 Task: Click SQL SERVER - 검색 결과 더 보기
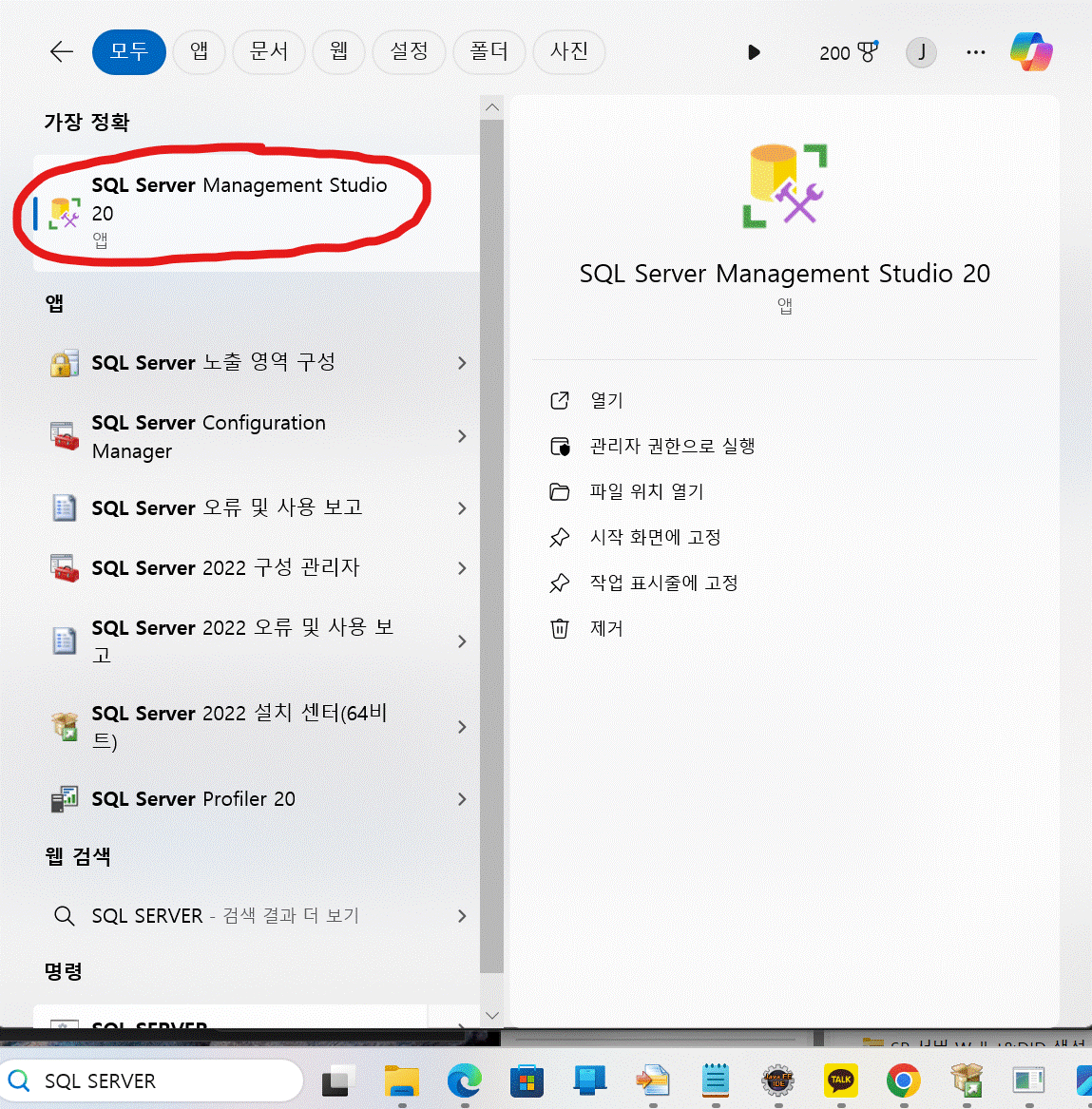(x=225, y=916)
